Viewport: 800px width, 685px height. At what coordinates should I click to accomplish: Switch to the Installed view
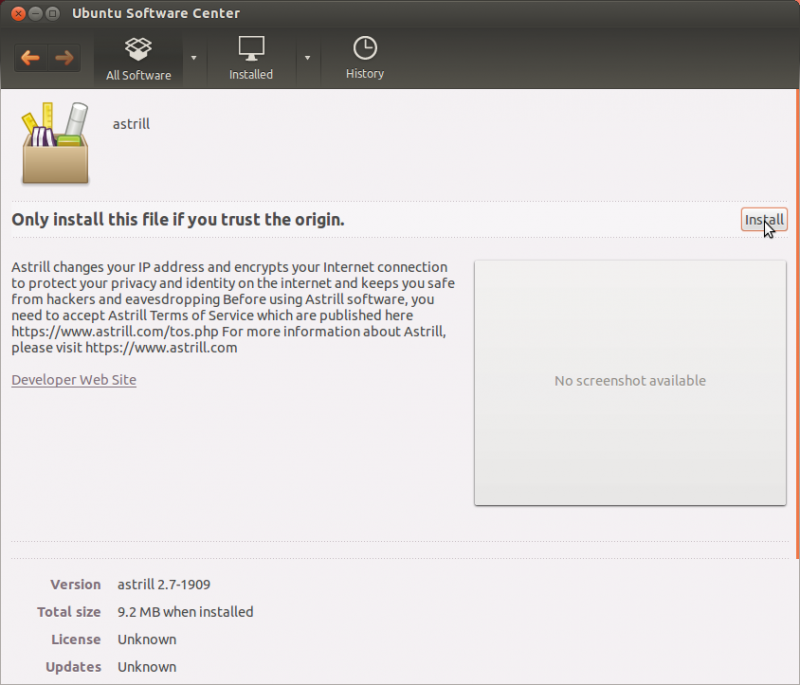pos(251,59)
